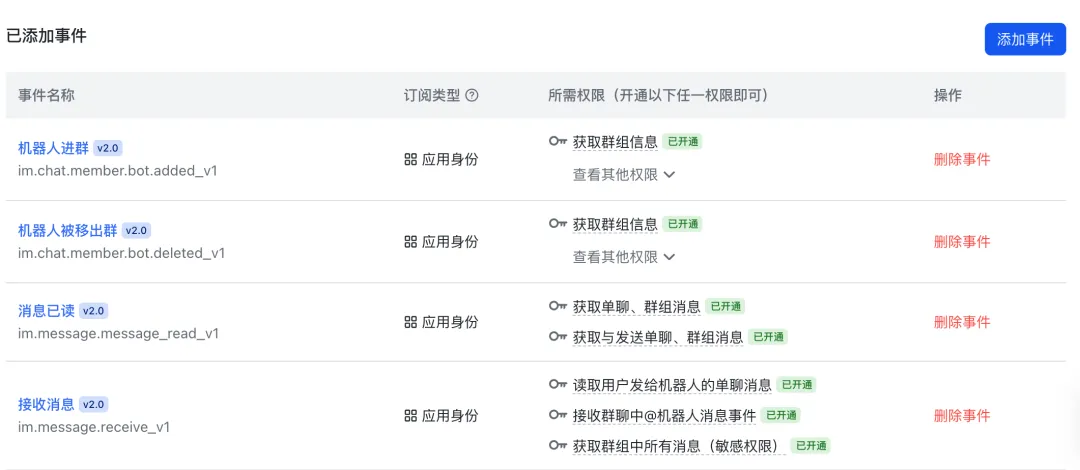
Task: Click the key icon beside 获取单聊、群组消息
Action: point(558,306)
